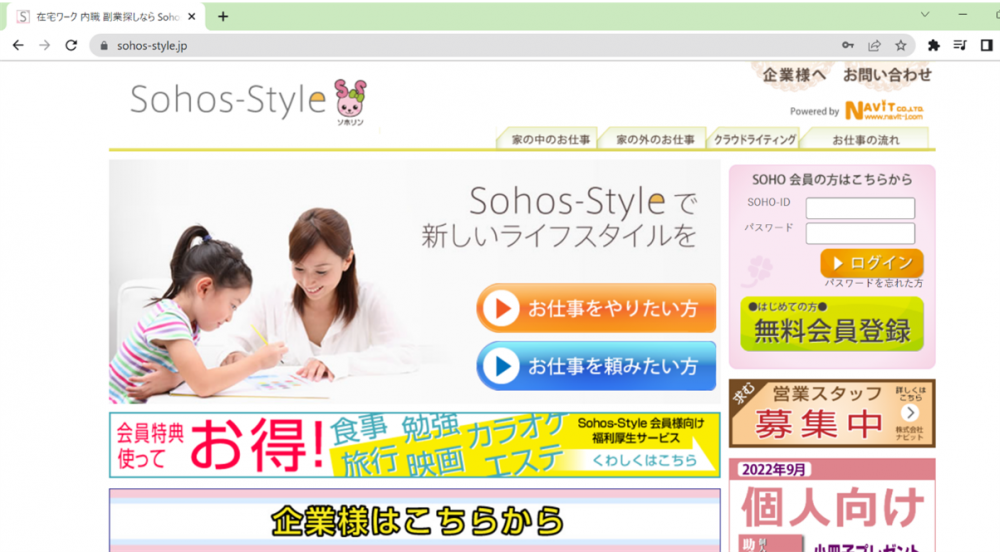Open the 家の外のお仕事 tab
This screenshot has height=552, width=1000.
(x=654, y=139)
